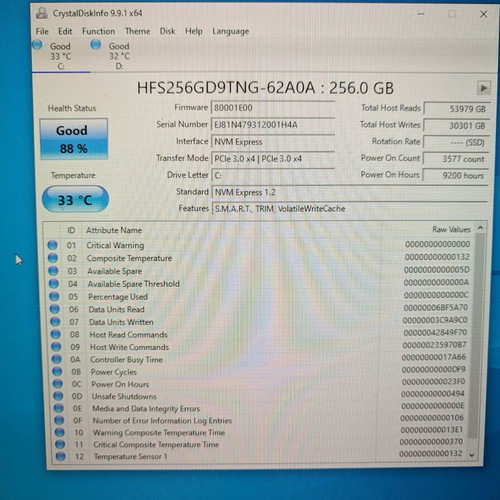Click the Interface field NVM Express

pos(273,142)
